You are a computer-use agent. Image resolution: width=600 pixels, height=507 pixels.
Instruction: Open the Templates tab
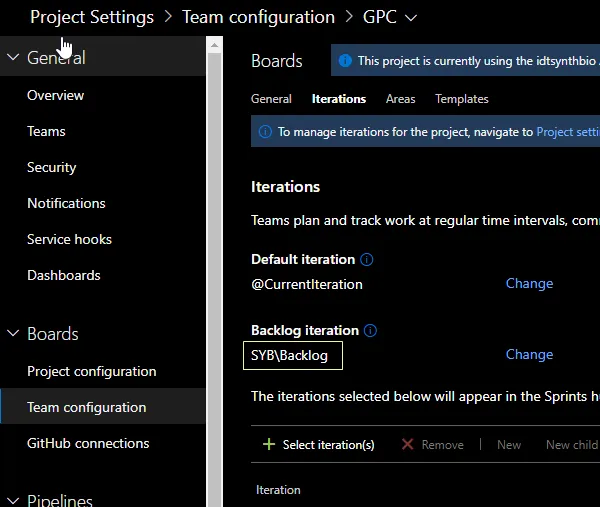click(x=462, y=99)
